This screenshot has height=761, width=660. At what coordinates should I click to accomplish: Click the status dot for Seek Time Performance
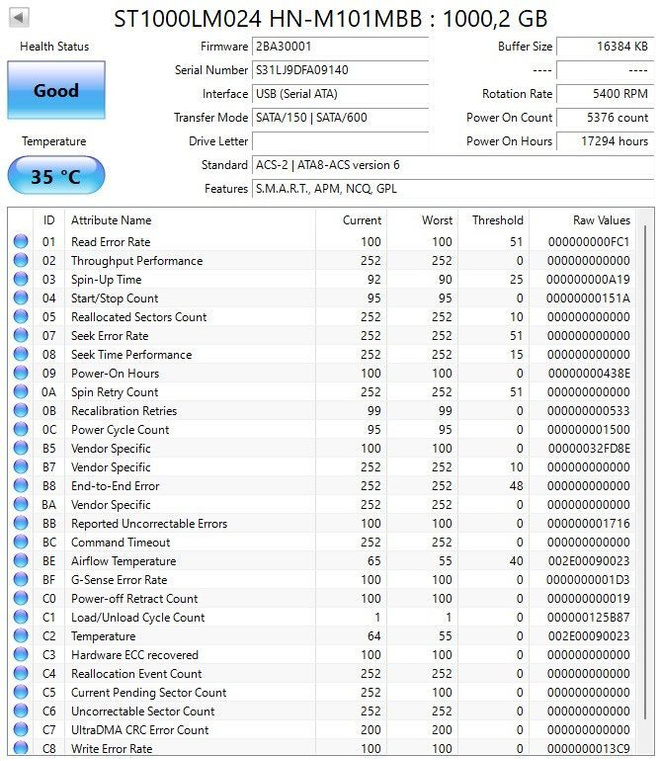click(x=21, y=354)
